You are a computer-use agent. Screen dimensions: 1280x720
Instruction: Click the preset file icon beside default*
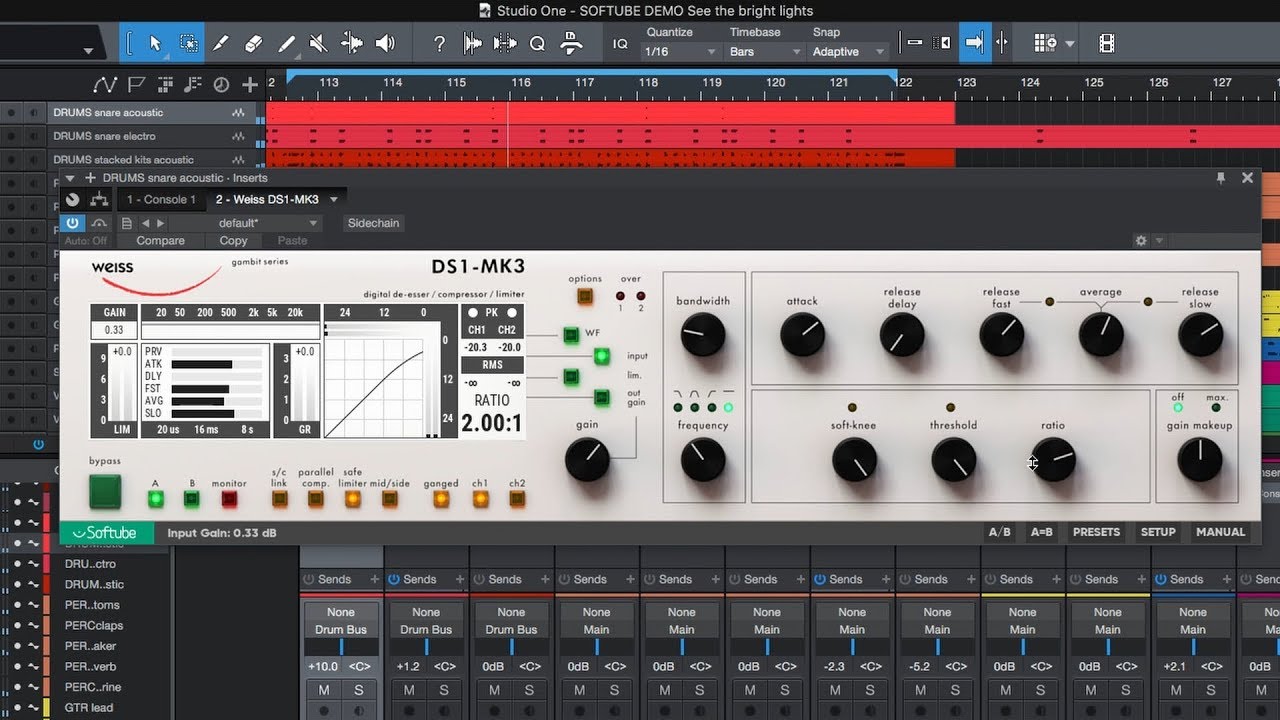[x=127, y=223]
